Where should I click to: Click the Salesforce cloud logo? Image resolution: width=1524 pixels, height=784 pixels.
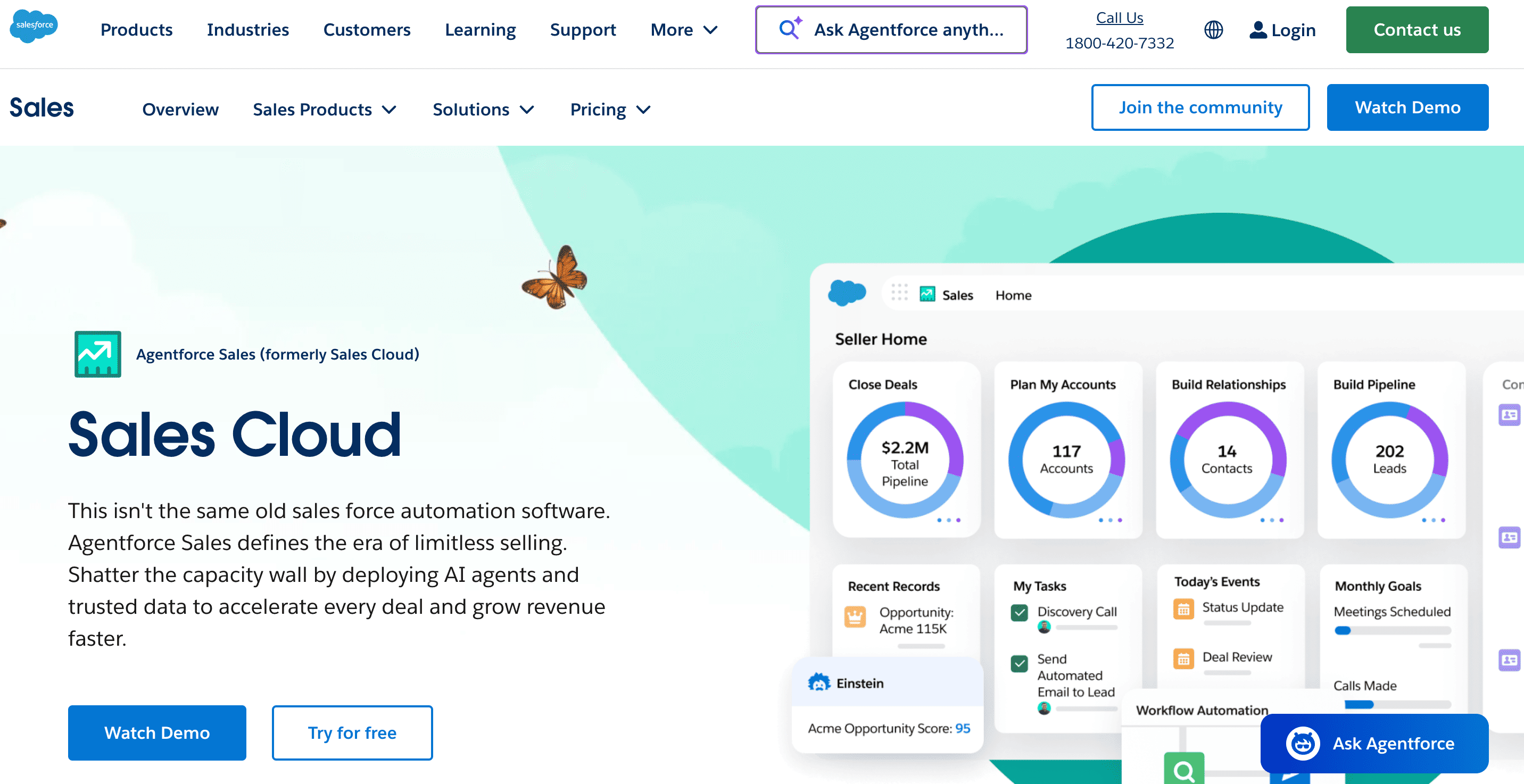[34, 26]
